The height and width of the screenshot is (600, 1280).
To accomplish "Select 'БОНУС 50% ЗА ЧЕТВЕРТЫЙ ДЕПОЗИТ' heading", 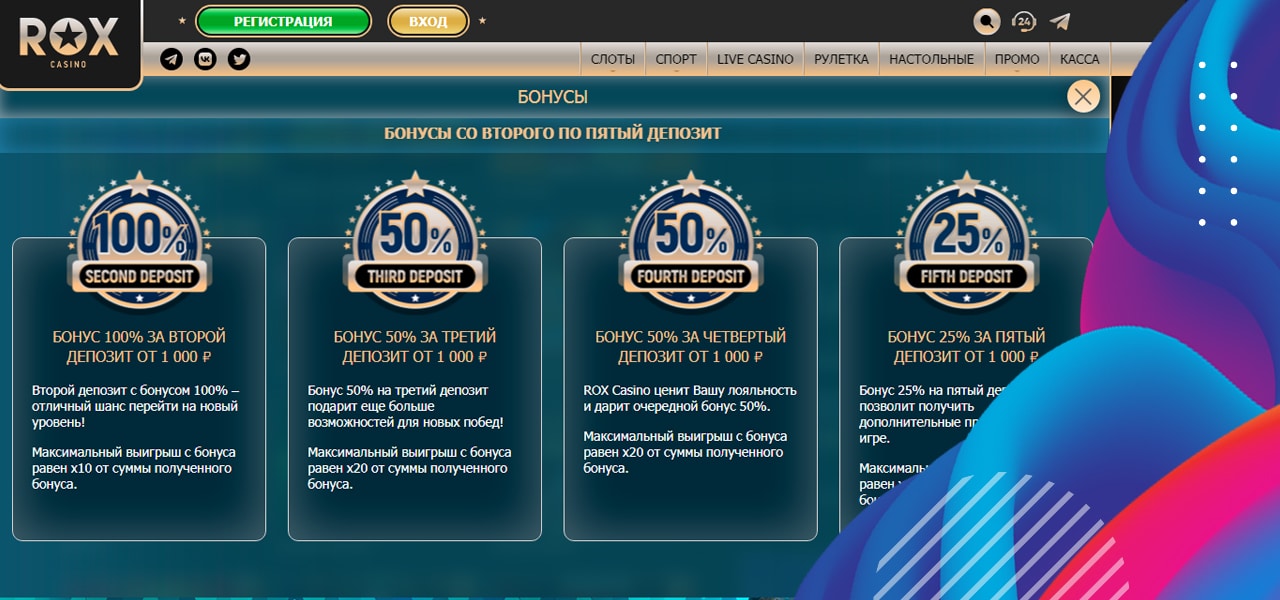I will pos(691,347).
